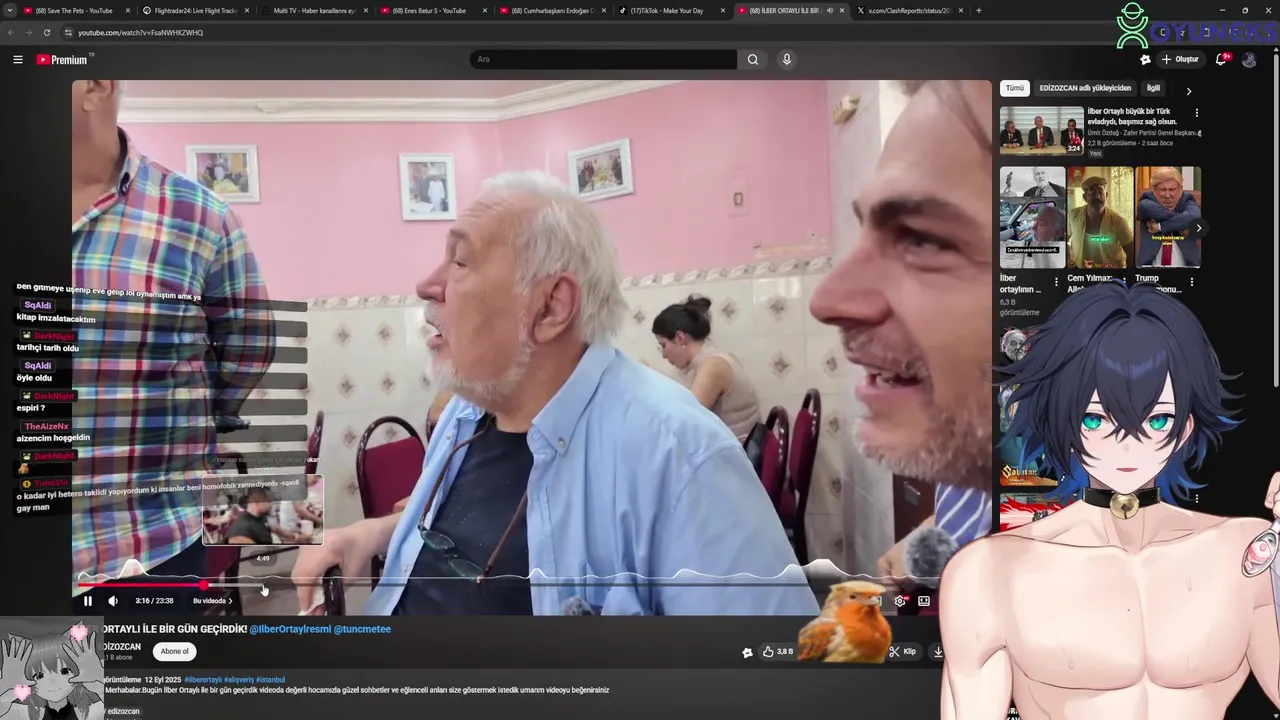Open the Cem Yılmaz short thumbnail
This screenshot has height=720, width=1280.
pyautogui.click(x=1100, y=217)
